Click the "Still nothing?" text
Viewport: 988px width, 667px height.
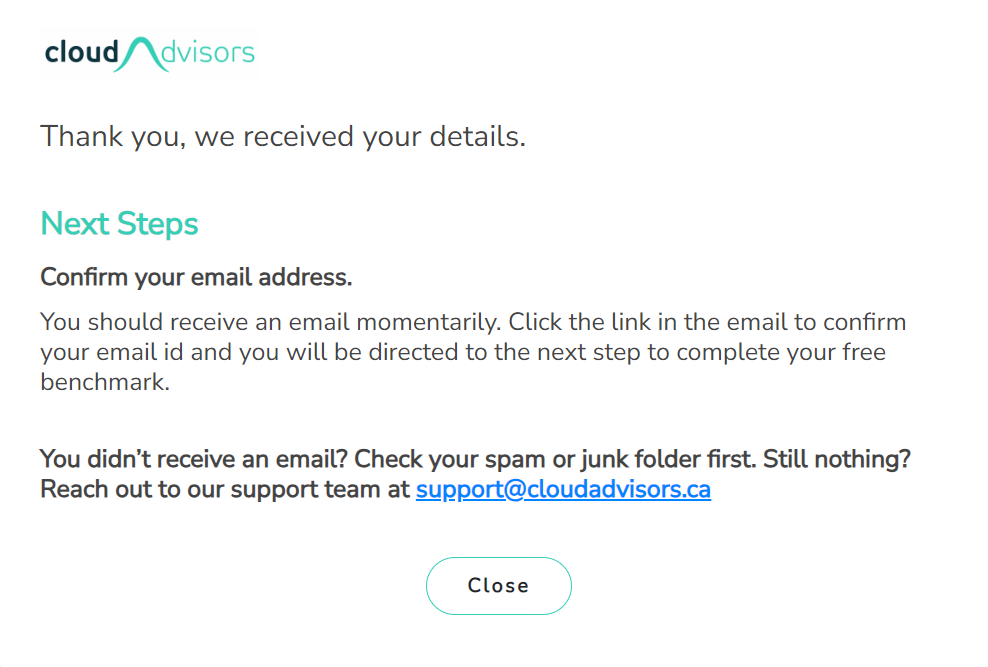pyautogui.click(x=837, y=459)
